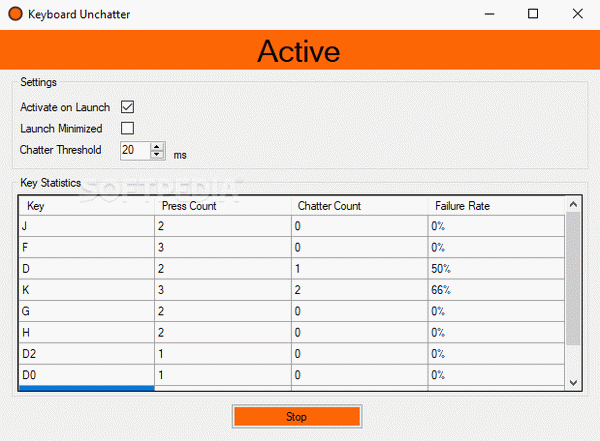Select the K key row
Viewport: 600px width, 441px height.
click(x=292, y=290)
